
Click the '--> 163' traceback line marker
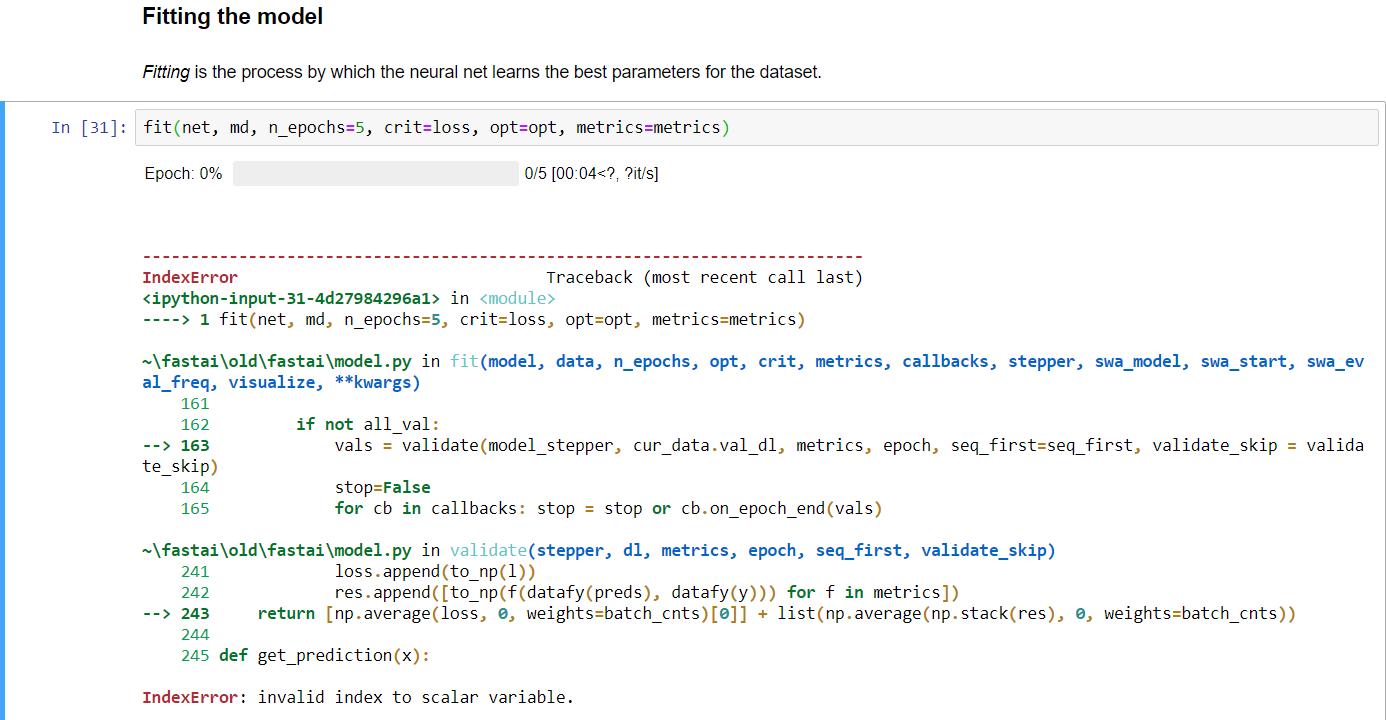point(176,446)
